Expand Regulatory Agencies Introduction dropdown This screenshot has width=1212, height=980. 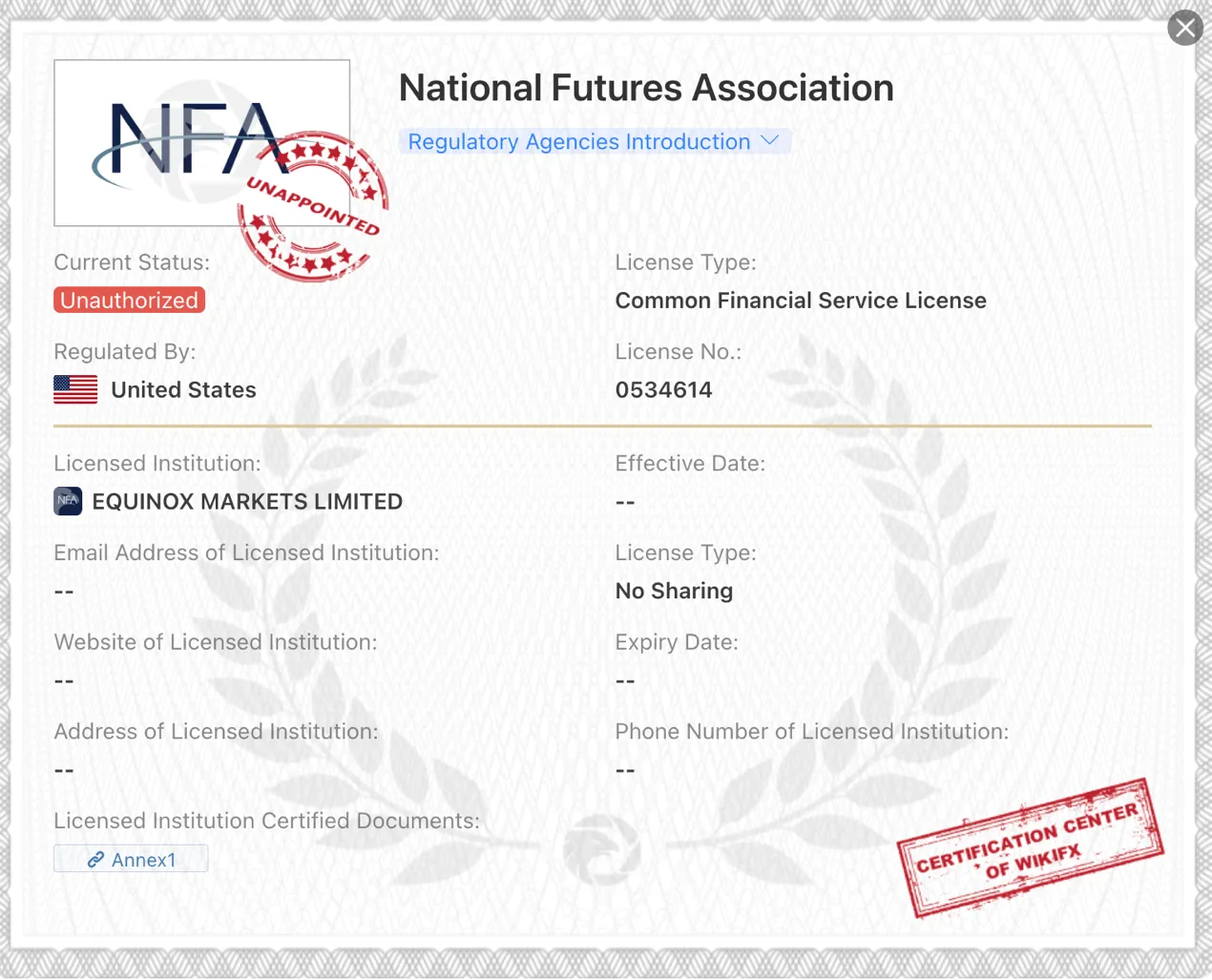(594, 141)
